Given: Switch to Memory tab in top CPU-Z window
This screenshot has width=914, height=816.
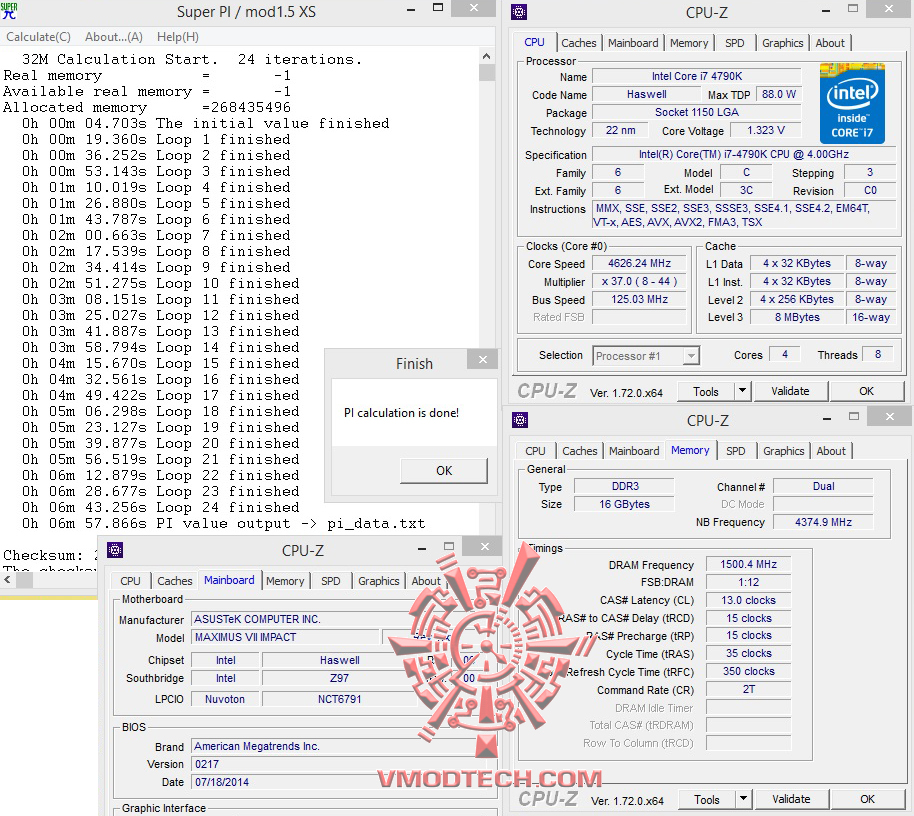Looking at the screenshot, I should [x=689, y=43].
